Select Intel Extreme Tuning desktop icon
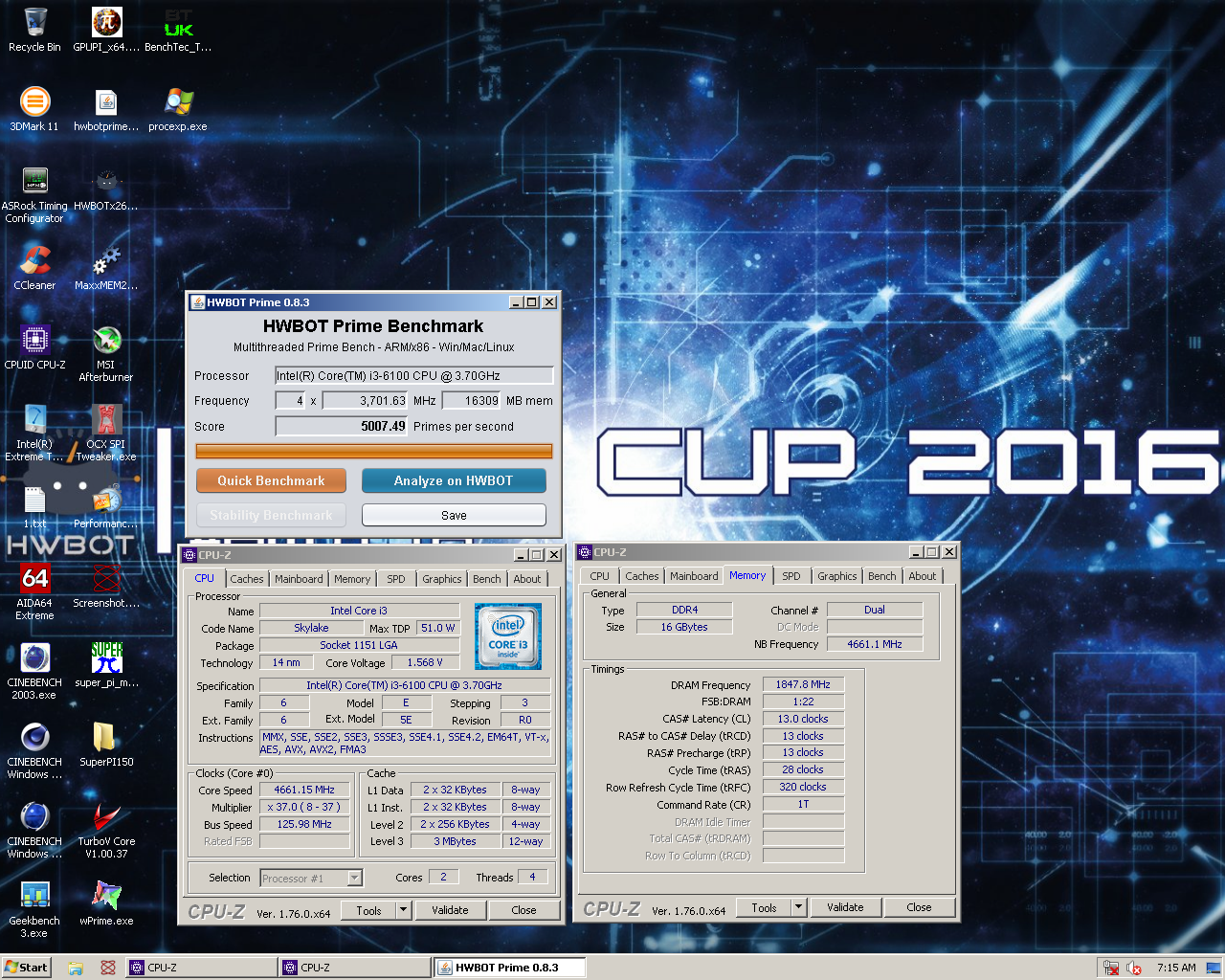Screen dimensions: 1225x980 point(34,433)
